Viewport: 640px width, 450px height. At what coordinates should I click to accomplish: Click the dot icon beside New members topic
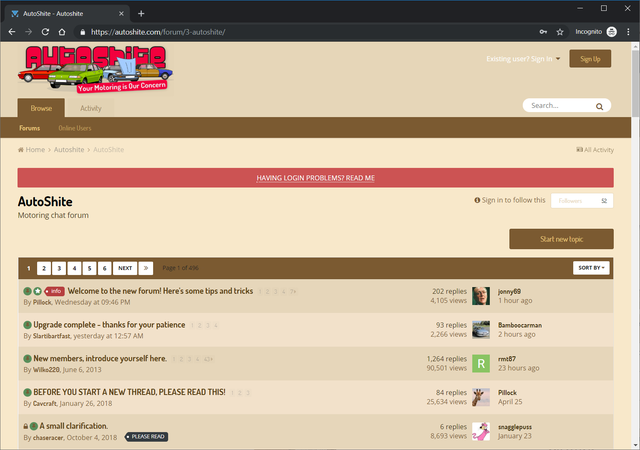pos(27,359)
